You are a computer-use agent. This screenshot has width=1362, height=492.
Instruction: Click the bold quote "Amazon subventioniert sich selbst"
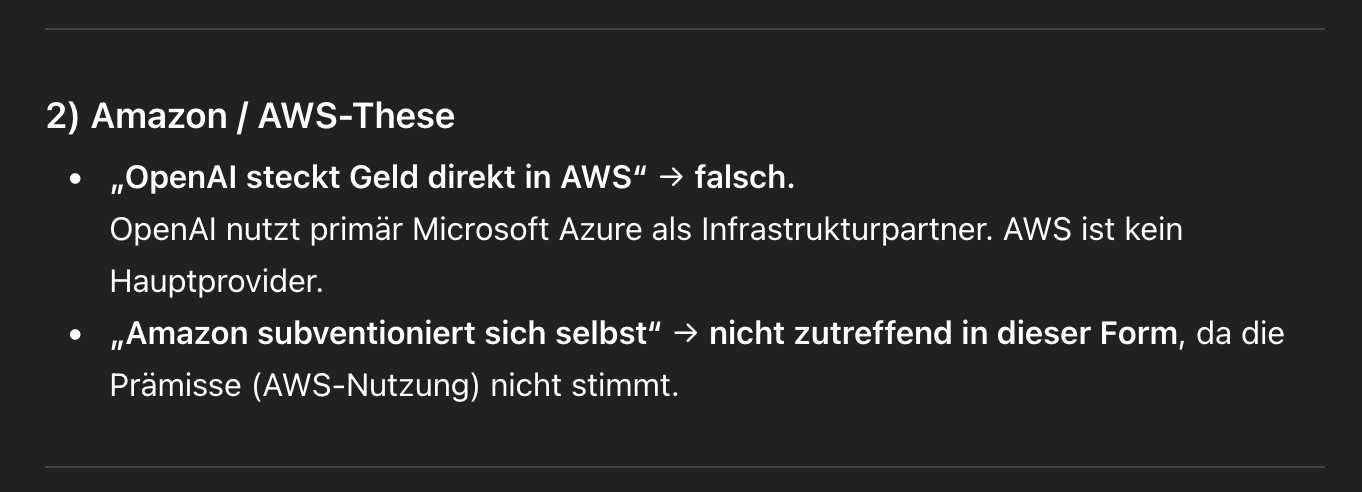tap(386, 334)
